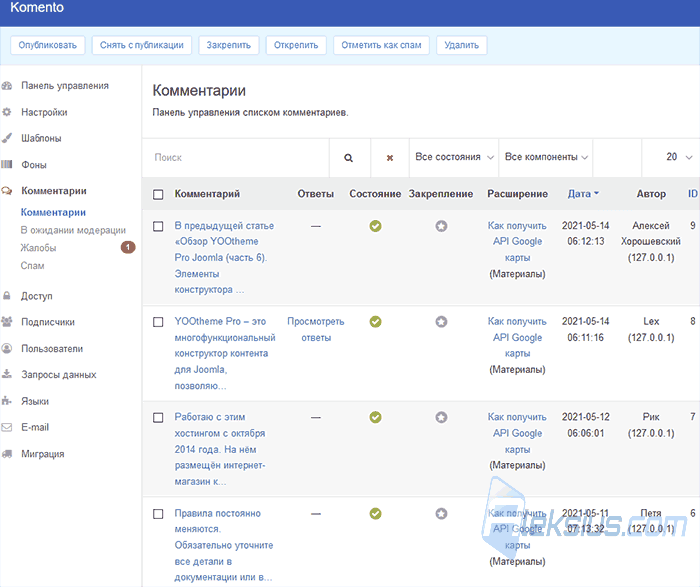The height and width of the screenshot is (587, 700).
Task: Select all comments with header checkbox
Action: pyautogui.click(x=158, y=195)
